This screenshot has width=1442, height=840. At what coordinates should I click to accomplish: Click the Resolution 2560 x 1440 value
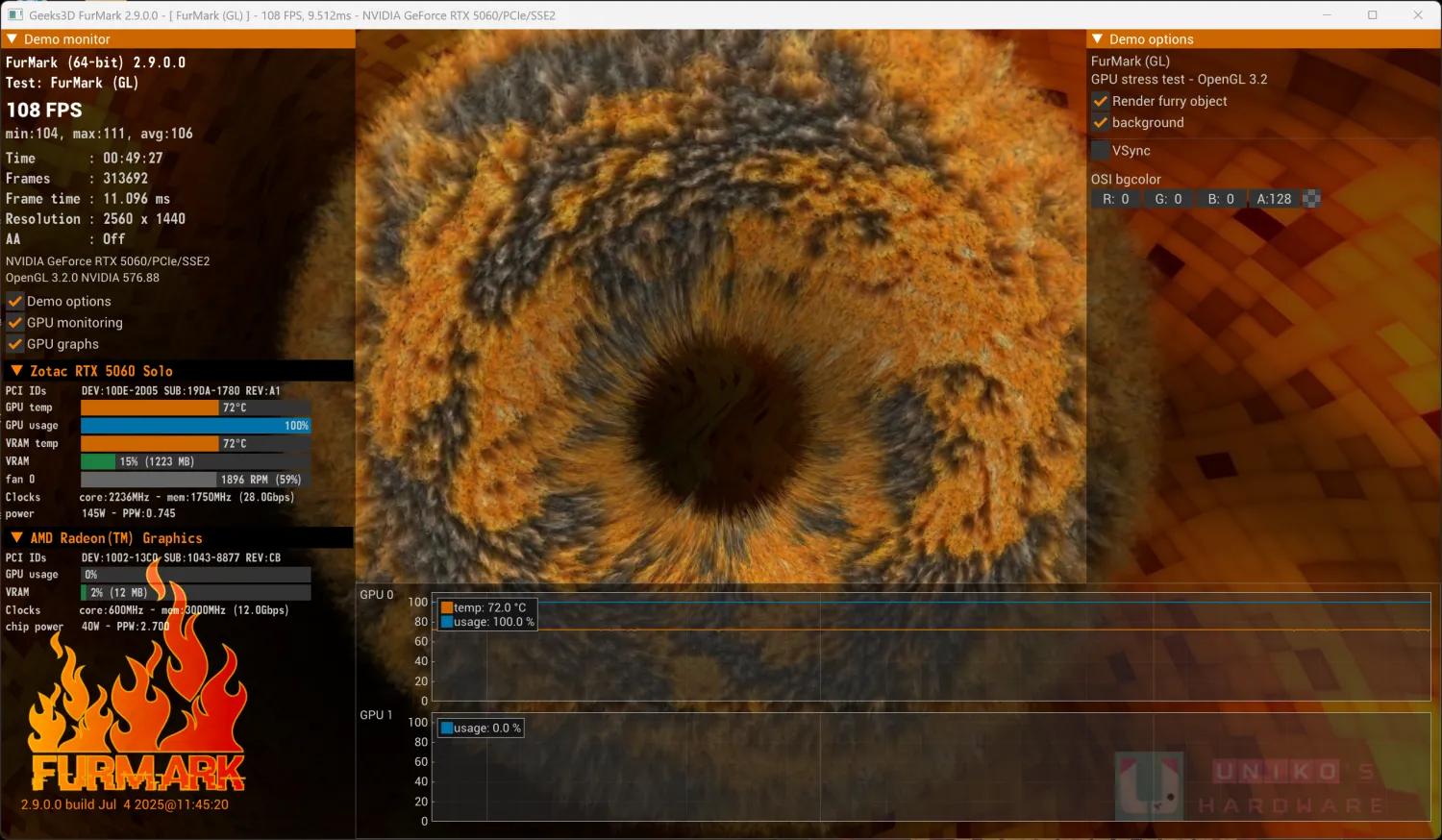pyautogui.click(x=144, y=218)
